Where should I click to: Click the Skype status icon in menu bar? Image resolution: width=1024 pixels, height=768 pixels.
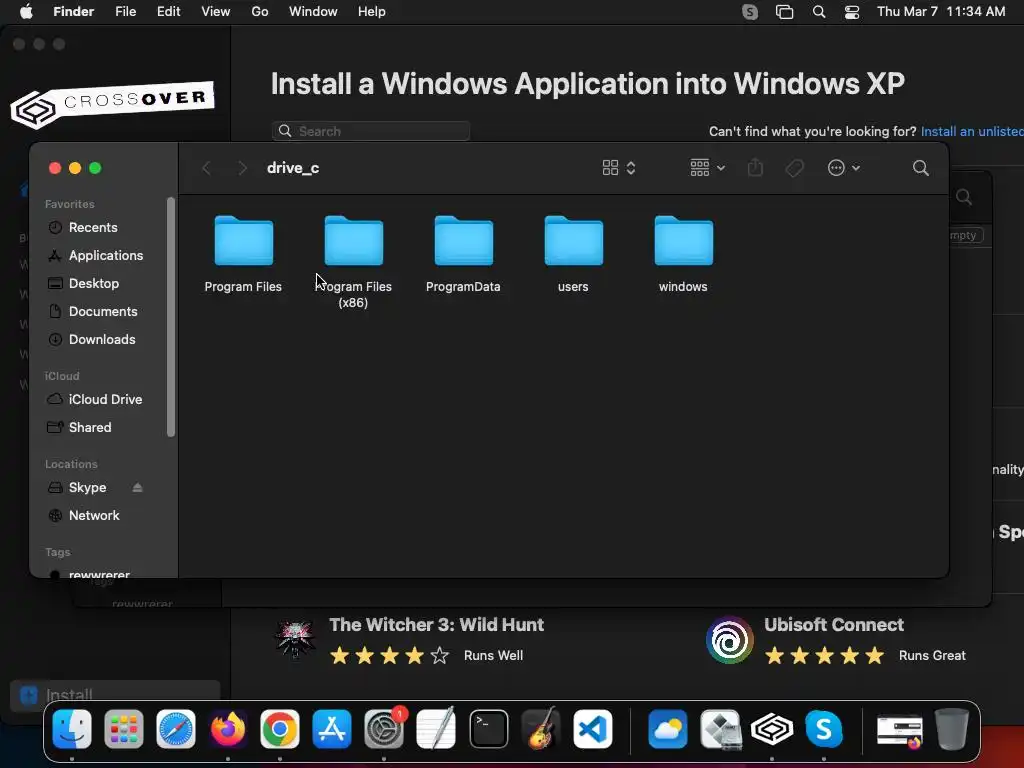(x=750, y=12)
